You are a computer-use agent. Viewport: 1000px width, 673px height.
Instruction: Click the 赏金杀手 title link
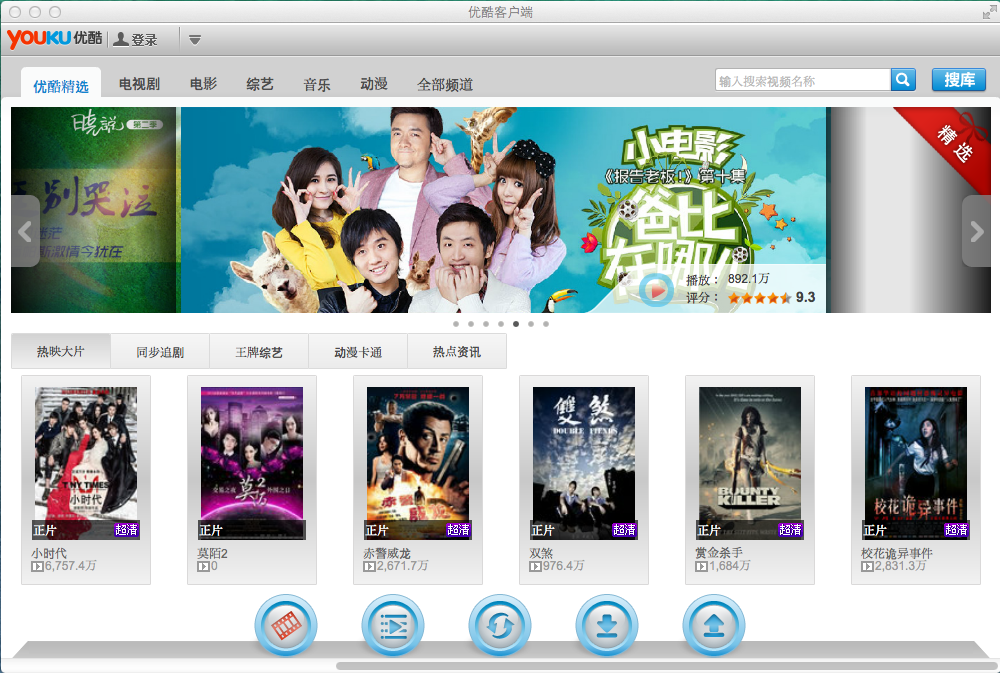point(719,553)
